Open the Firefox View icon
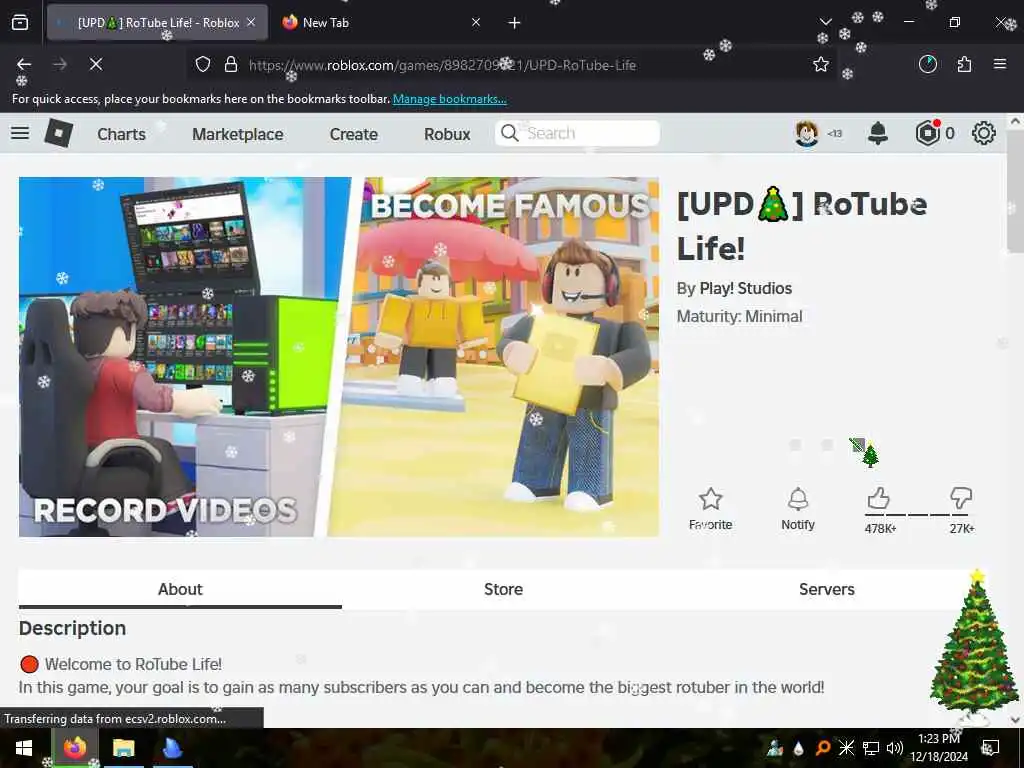 (20, 23)
